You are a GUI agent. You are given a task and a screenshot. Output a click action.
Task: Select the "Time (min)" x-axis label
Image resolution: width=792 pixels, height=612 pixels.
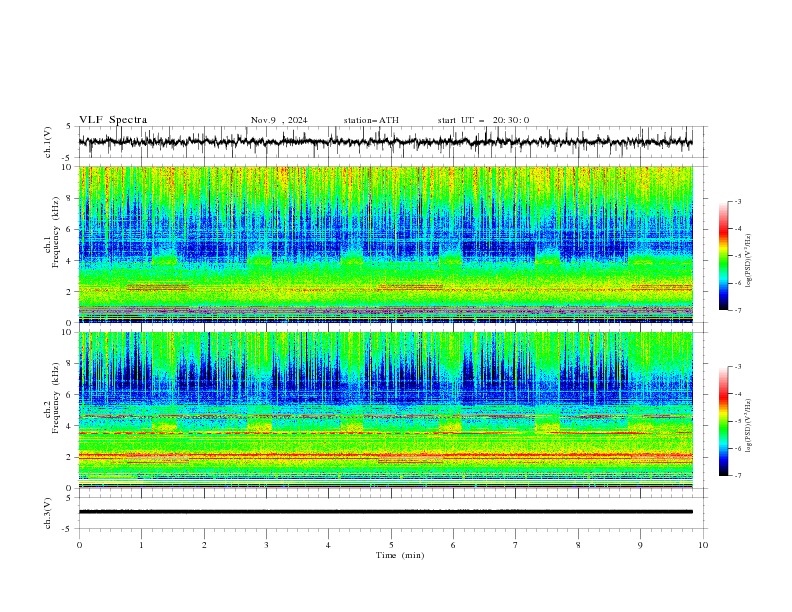(400, 555)
